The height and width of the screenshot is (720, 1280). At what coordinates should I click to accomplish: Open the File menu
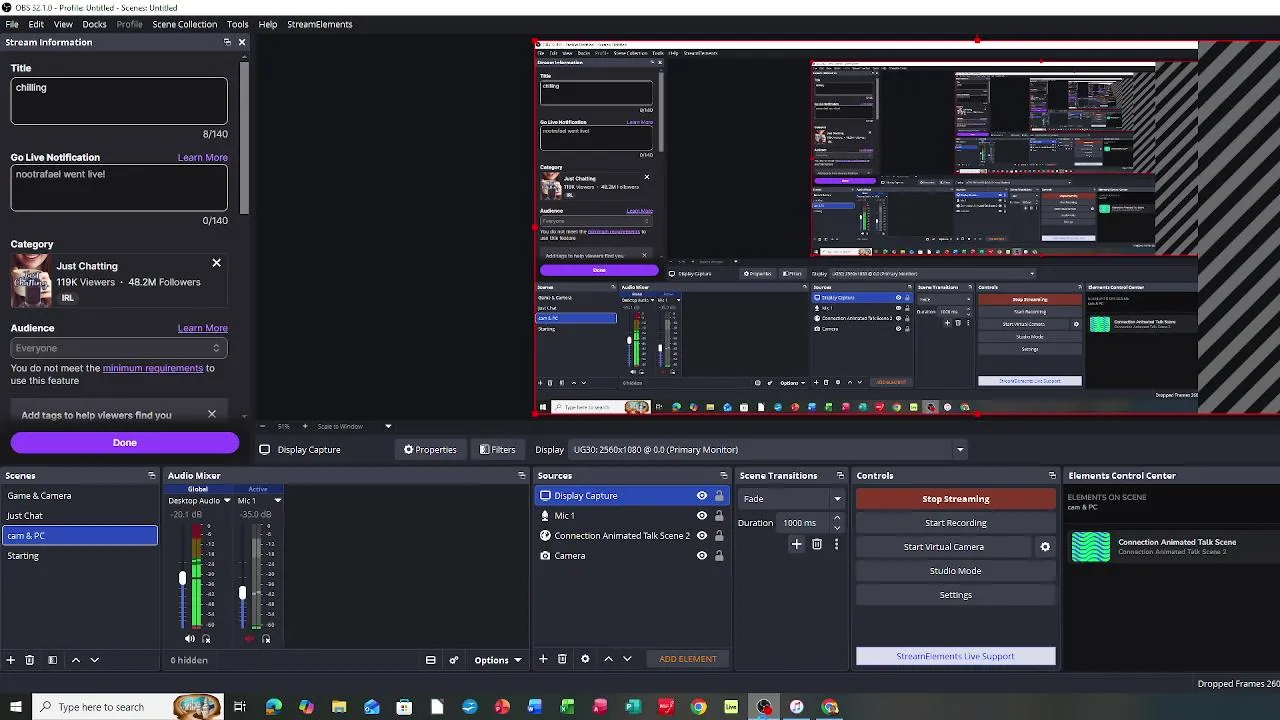[12, 24]
